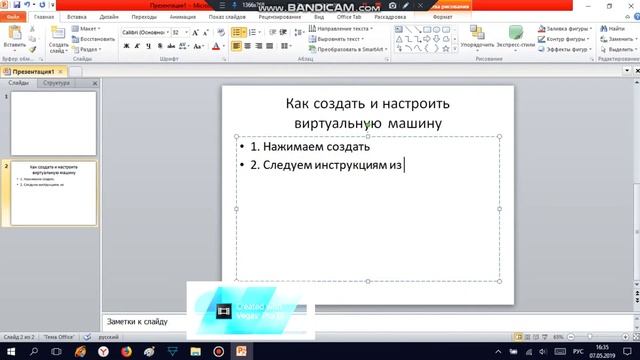
Task: Switch to the Показ слайдов tab
Action: [x=227, y=17]
